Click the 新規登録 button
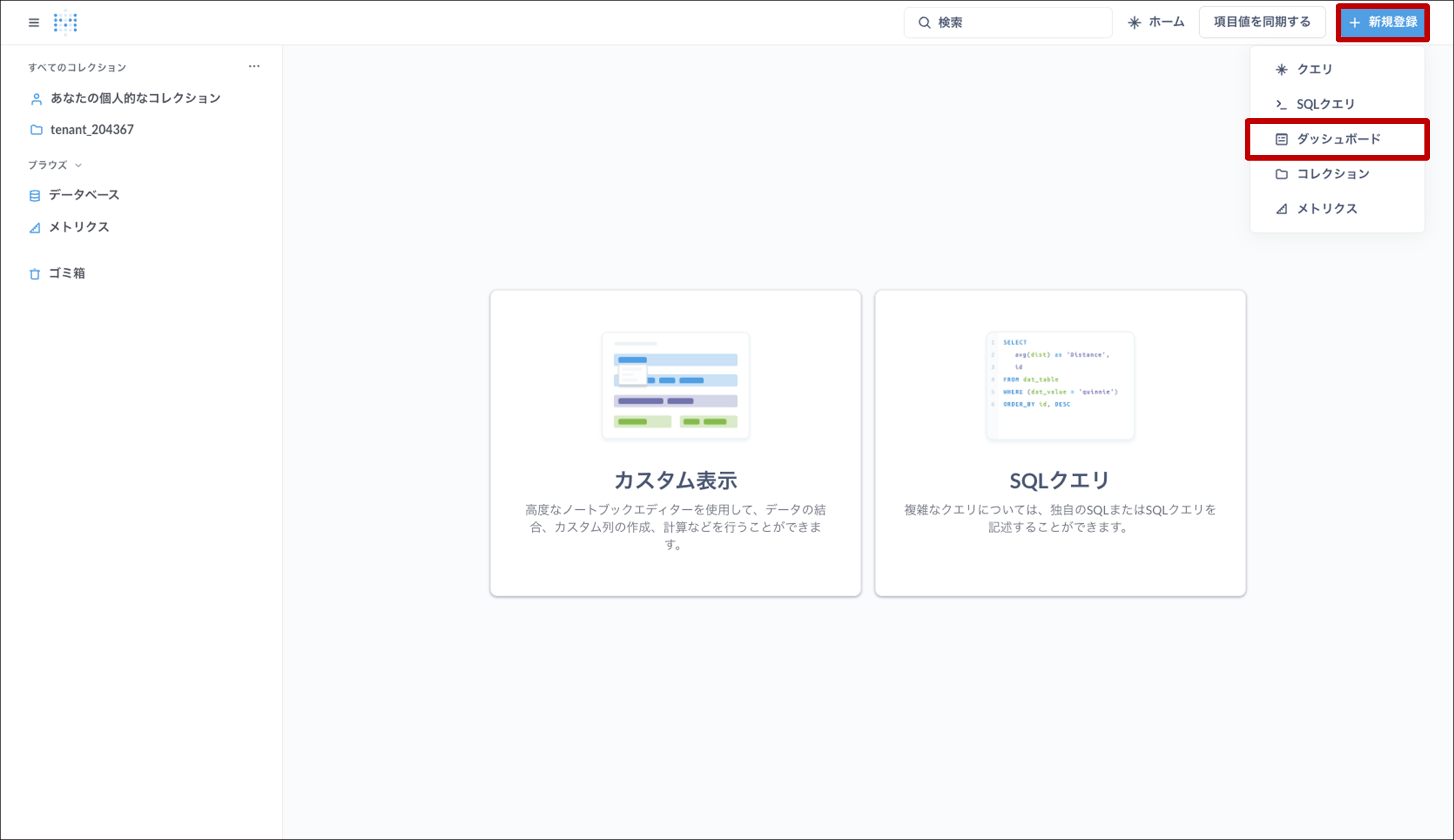 tap(1383, 22)
